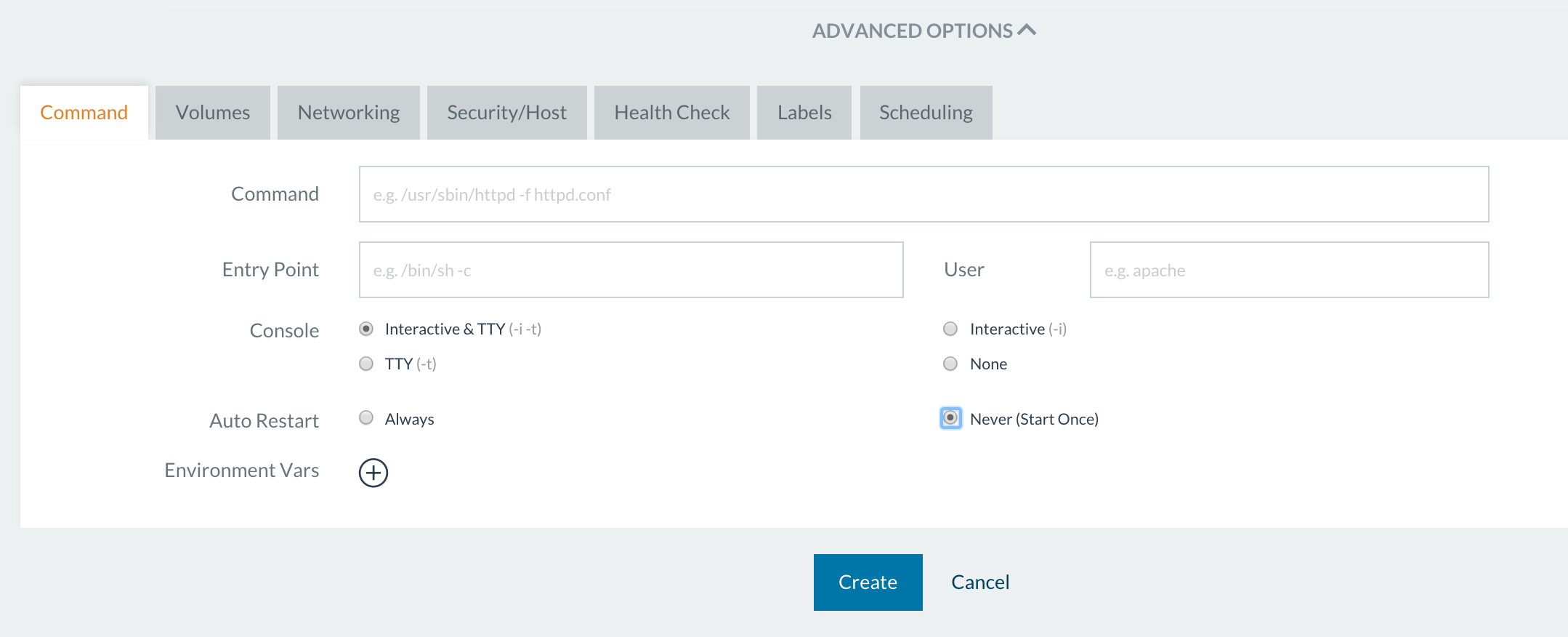The width and height of the screenshot is (1568, 637).
Task: Switch to the Volumes tab
Action: pos(212,113)
